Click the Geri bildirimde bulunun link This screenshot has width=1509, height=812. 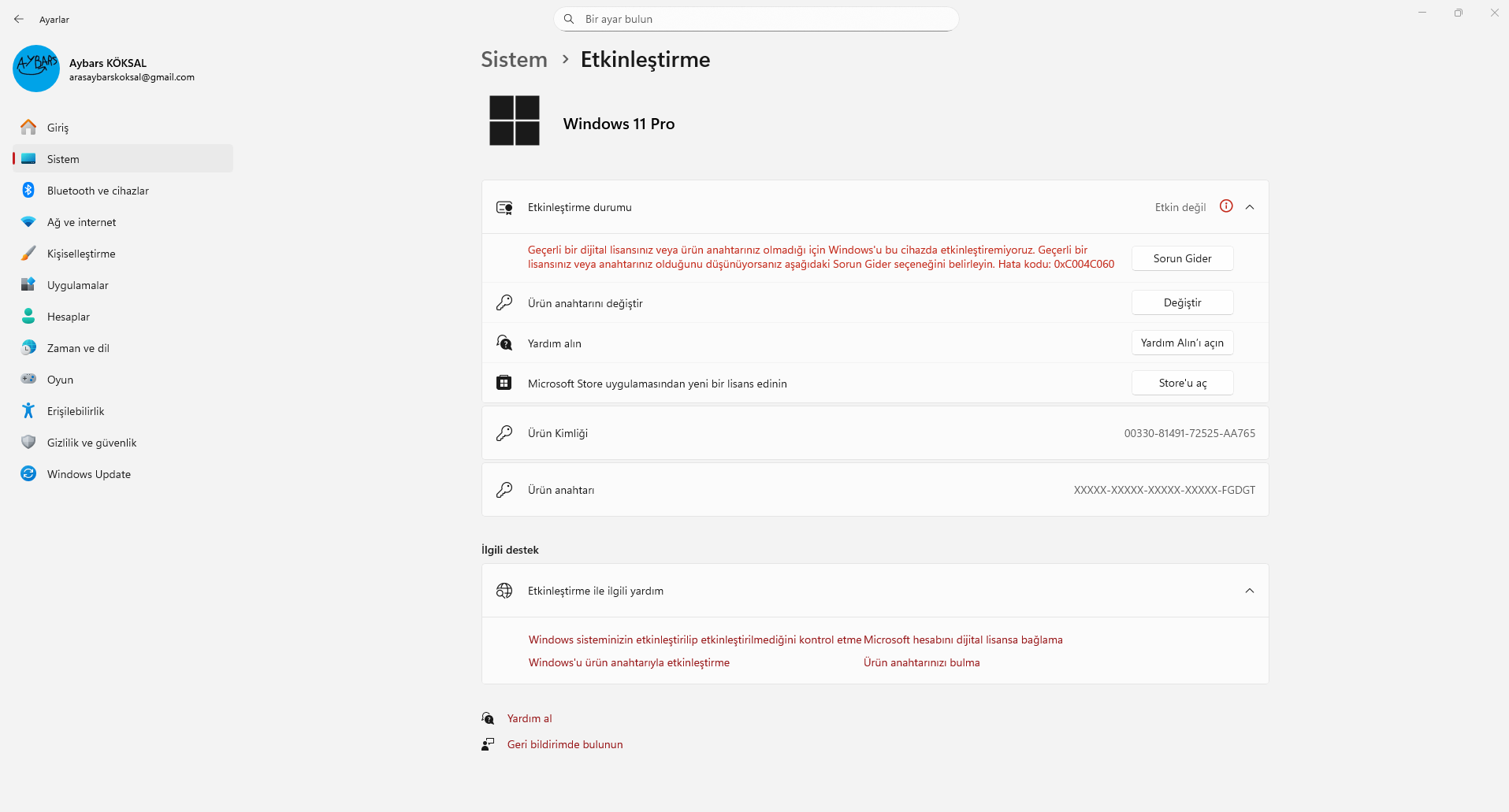[565, 744]
